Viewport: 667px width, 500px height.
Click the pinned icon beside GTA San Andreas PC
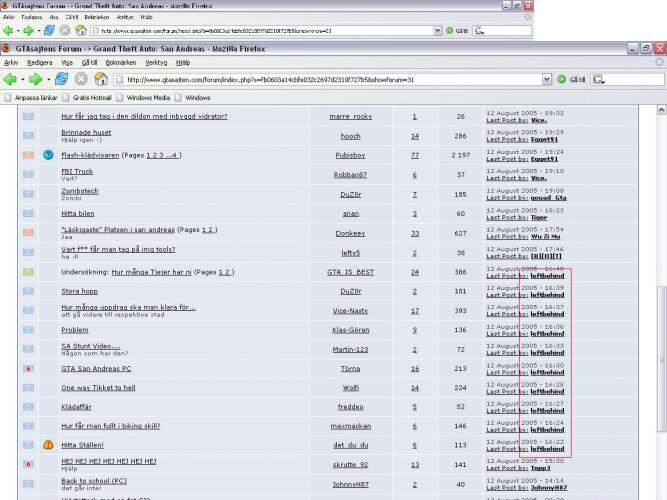click(x=28, y=368)
